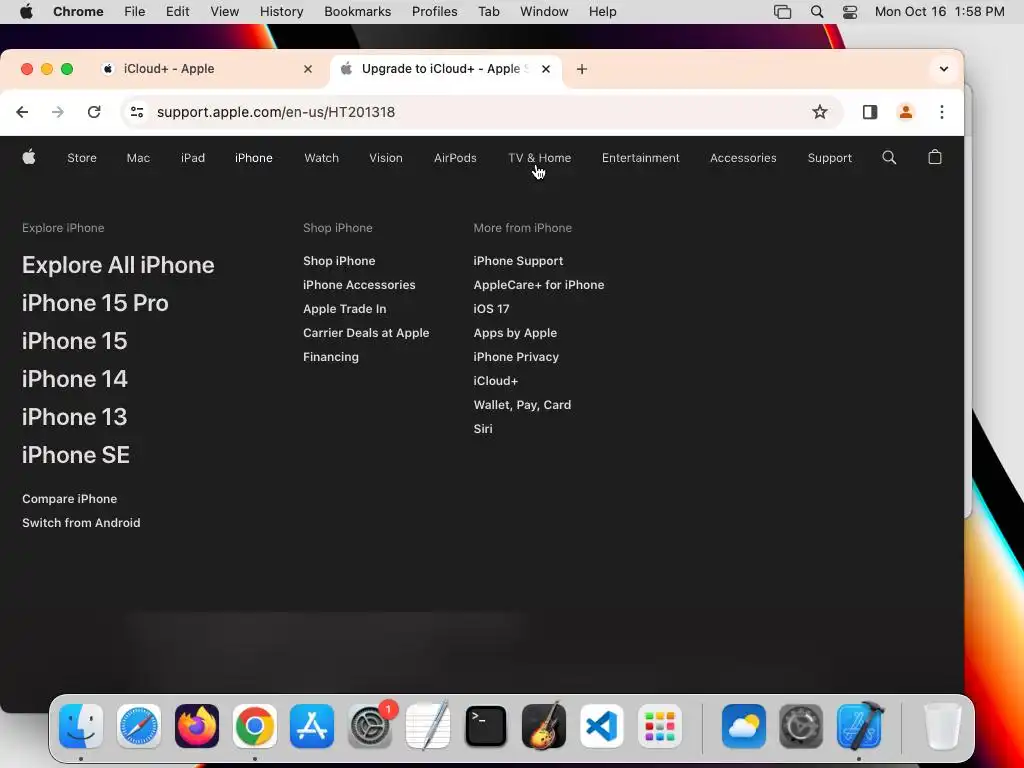Launch Safari from the Dock

138,726
